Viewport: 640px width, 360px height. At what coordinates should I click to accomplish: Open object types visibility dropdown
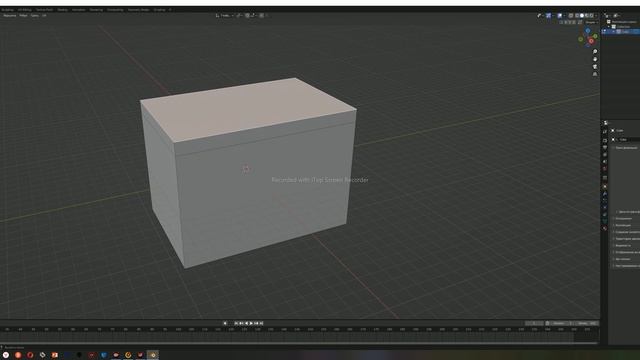pyautogui.click(x=540, y=16)
